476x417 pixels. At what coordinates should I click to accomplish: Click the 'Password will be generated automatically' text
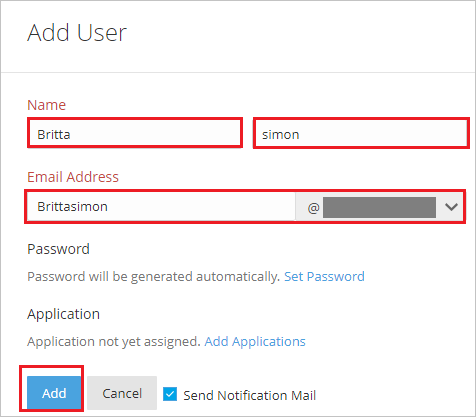point(153,277)
